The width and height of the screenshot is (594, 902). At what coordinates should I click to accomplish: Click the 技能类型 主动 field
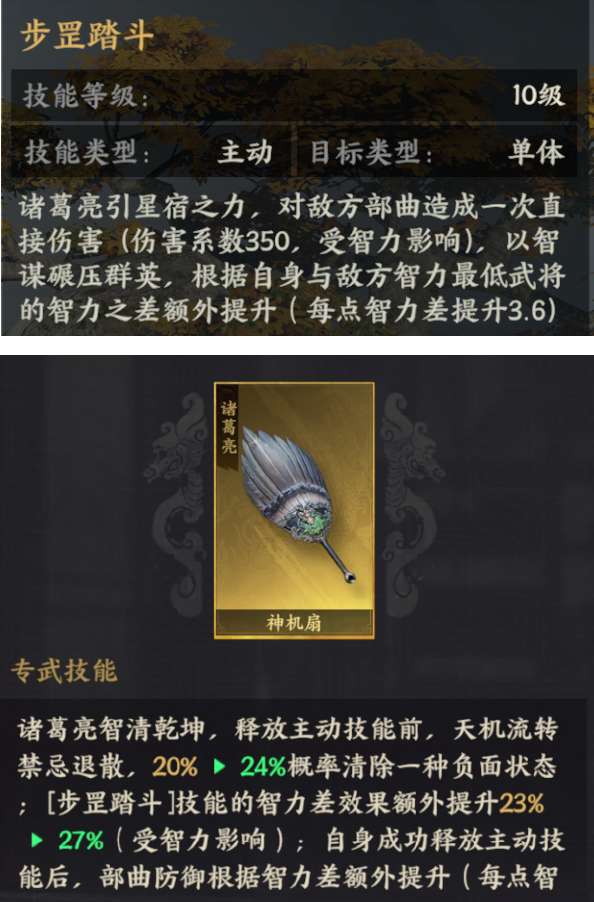point(151,152)
